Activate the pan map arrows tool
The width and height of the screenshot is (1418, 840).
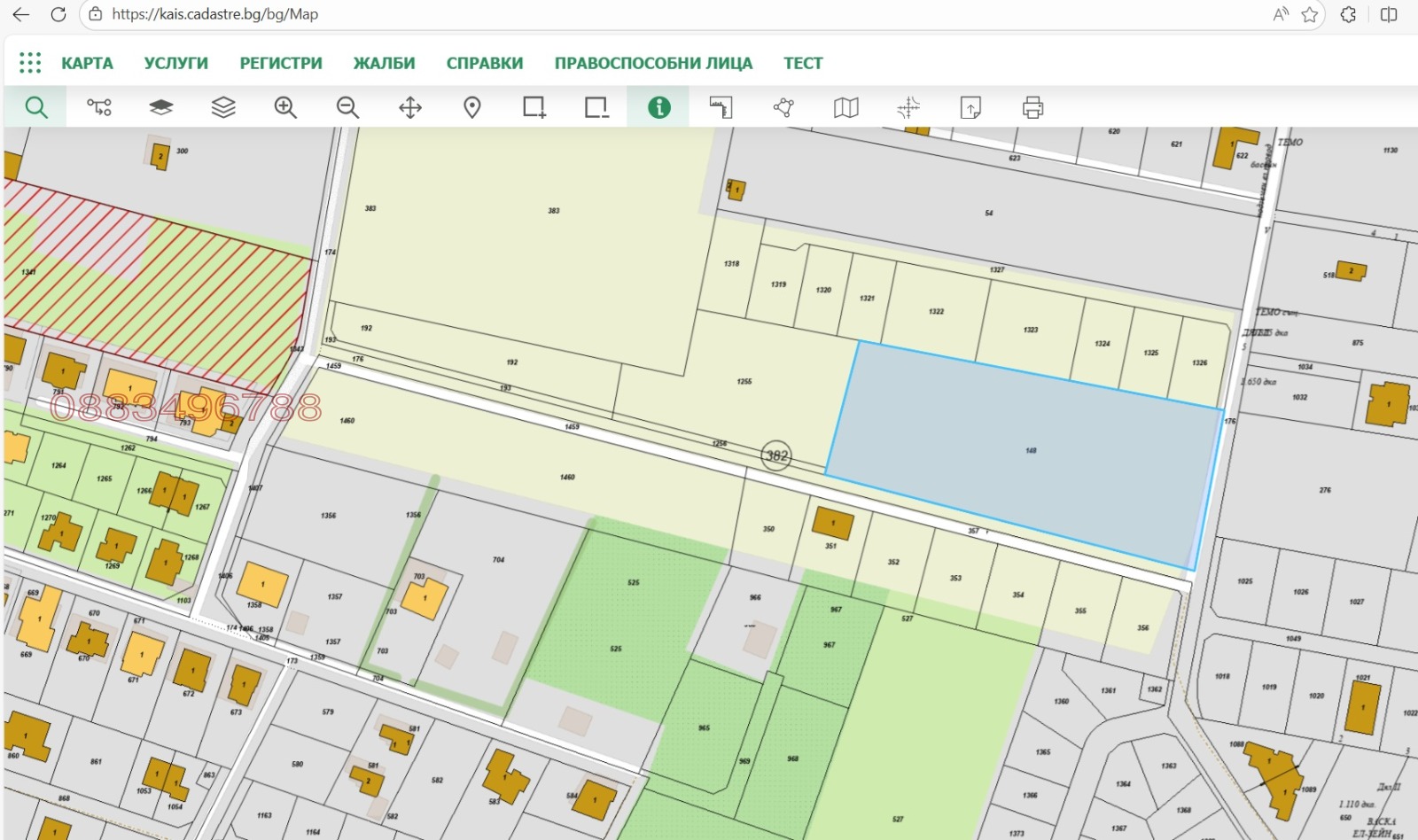pyautogui.click(x=410, y=108)
